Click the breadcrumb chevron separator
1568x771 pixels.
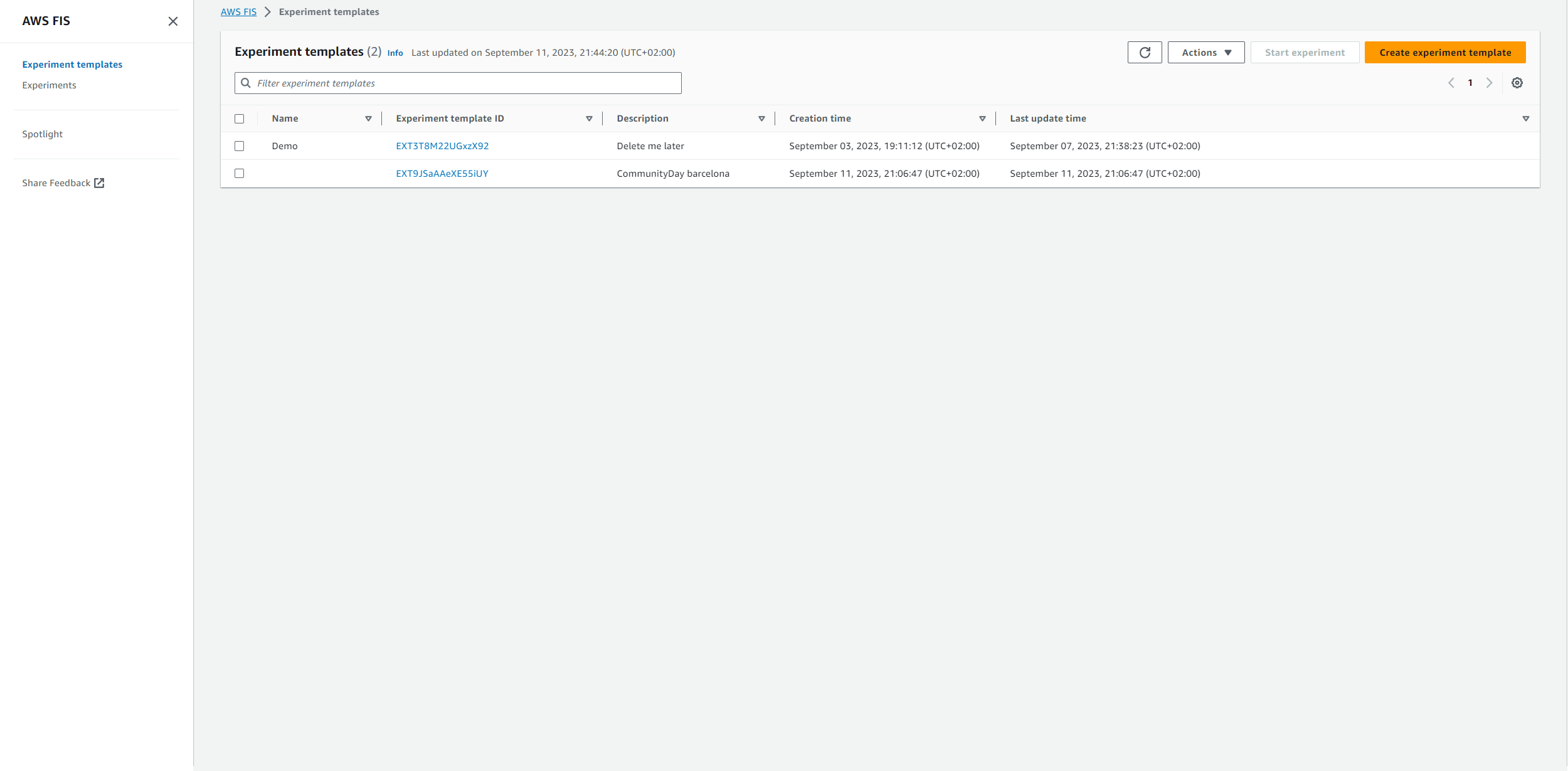[x=268, y=12]
